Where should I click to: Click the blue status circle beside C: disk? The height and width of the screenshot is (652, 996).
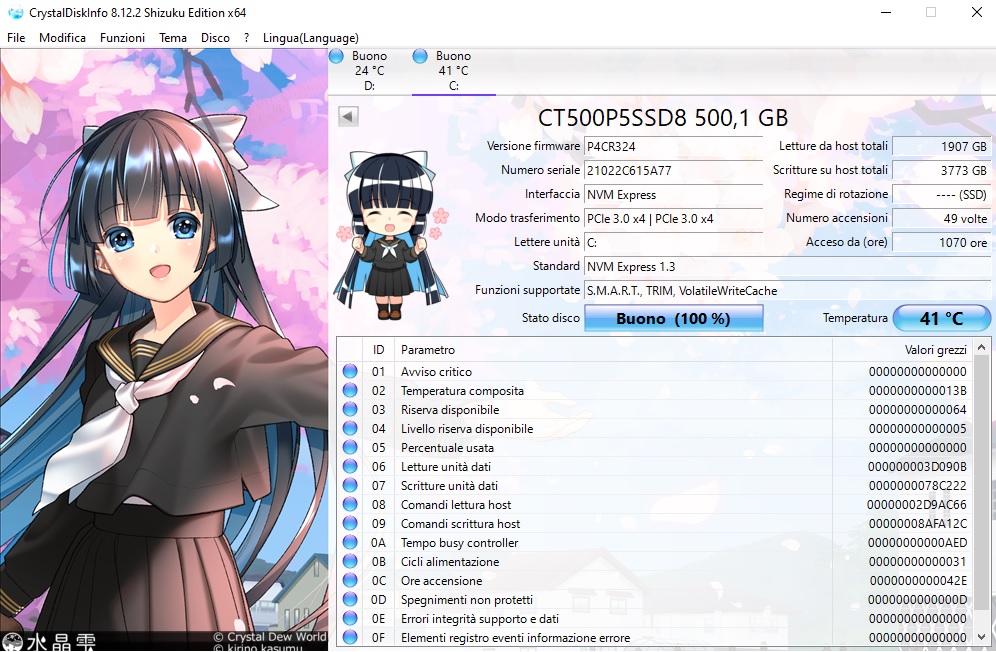420,56
